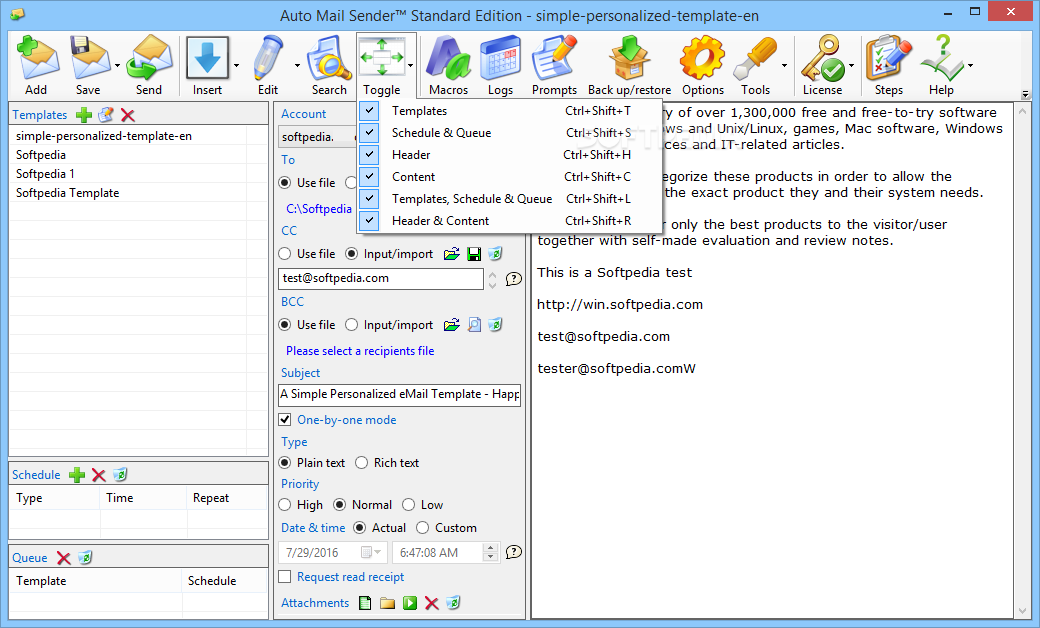Select Use file radio for CC
This screenshot has width=1040, height=628.
(x=285, y=254)
